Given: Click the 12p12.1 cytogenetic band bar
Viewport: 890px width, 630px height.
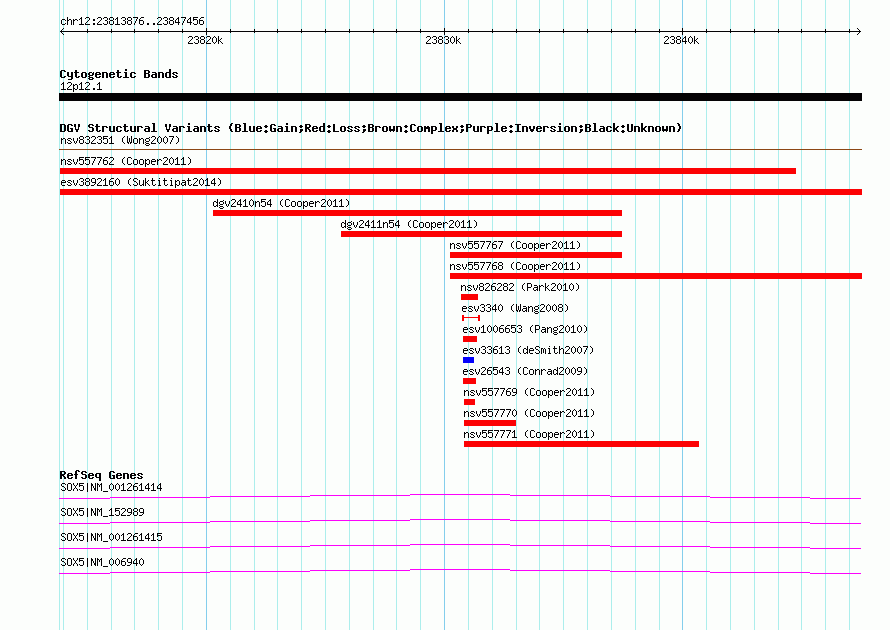Looking at the screenshot, I should click(x=460, y=97).
